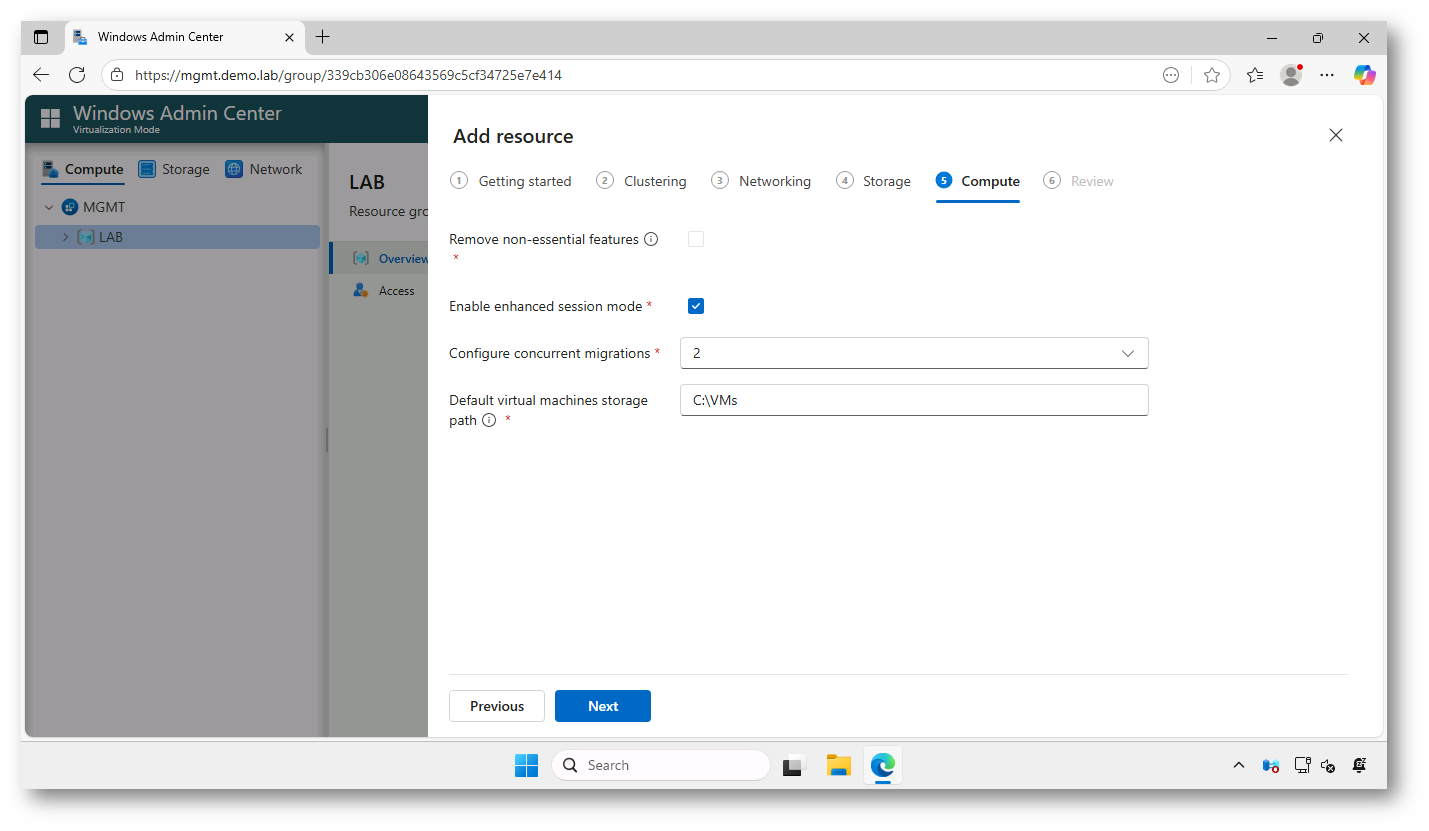
Task: Go to the Clustering step
Action: click(655, 181)
